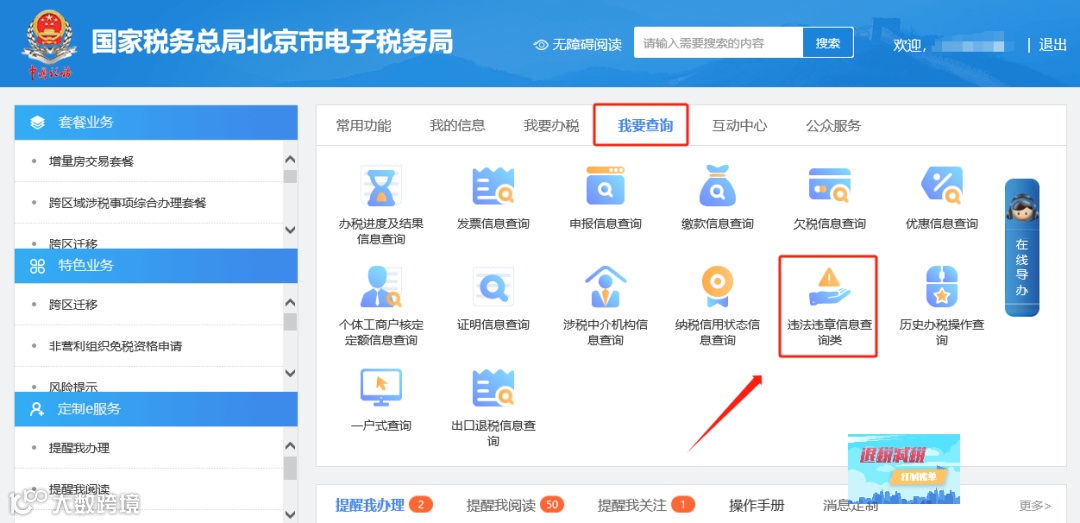Open 一户式查询 monitor icon
The height and width of the screenshot is (523, 1080).
(x=381, y=388)
